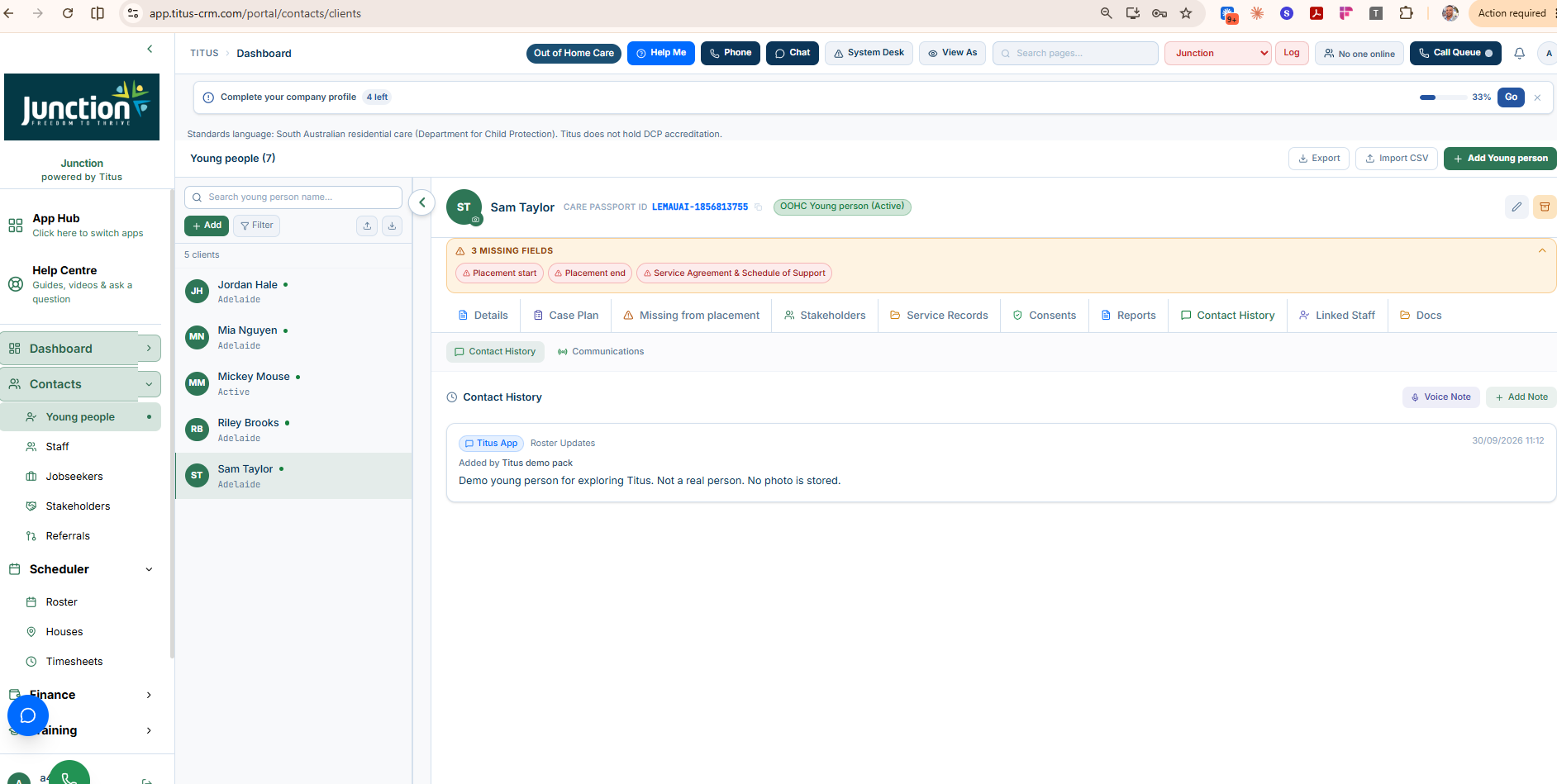Image resolution: width=1557 pixels, height=784 pixels.
Task: Open the Service Records tab
Action: 939,316
